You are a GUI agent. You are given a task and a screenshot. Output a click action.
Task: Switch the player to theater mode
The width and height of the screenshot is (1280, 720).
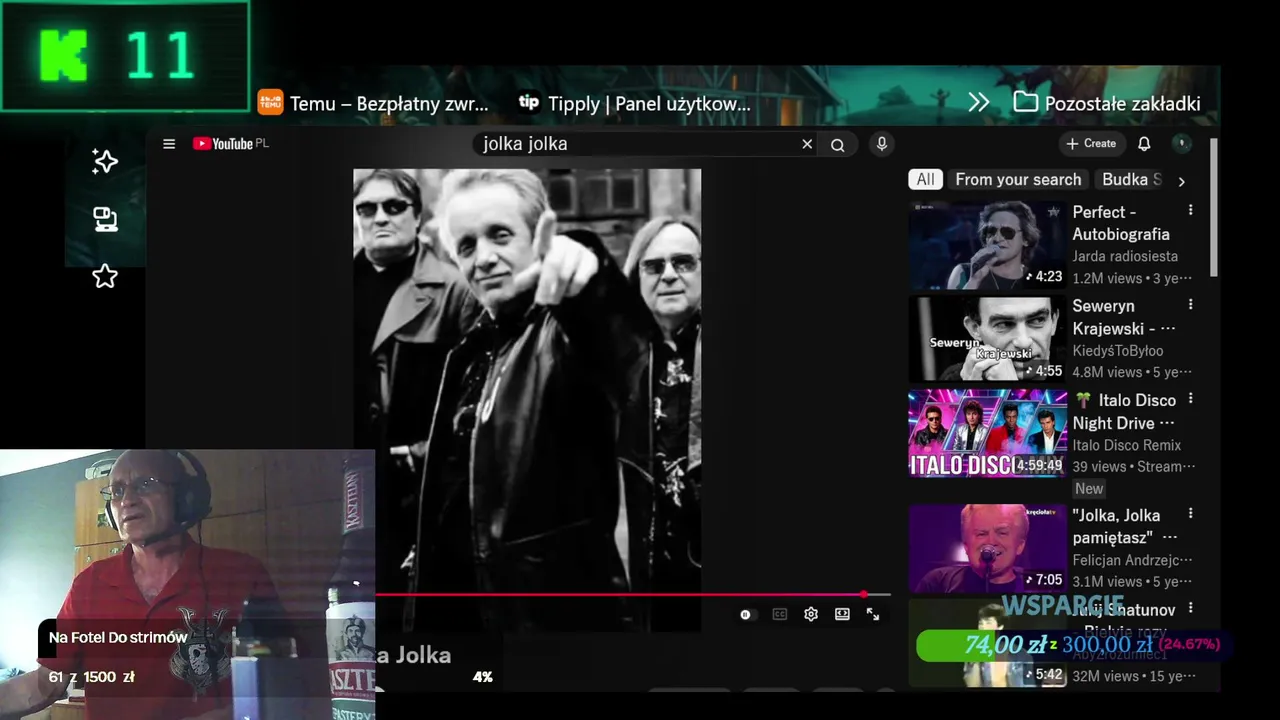(x=842, y=614)
